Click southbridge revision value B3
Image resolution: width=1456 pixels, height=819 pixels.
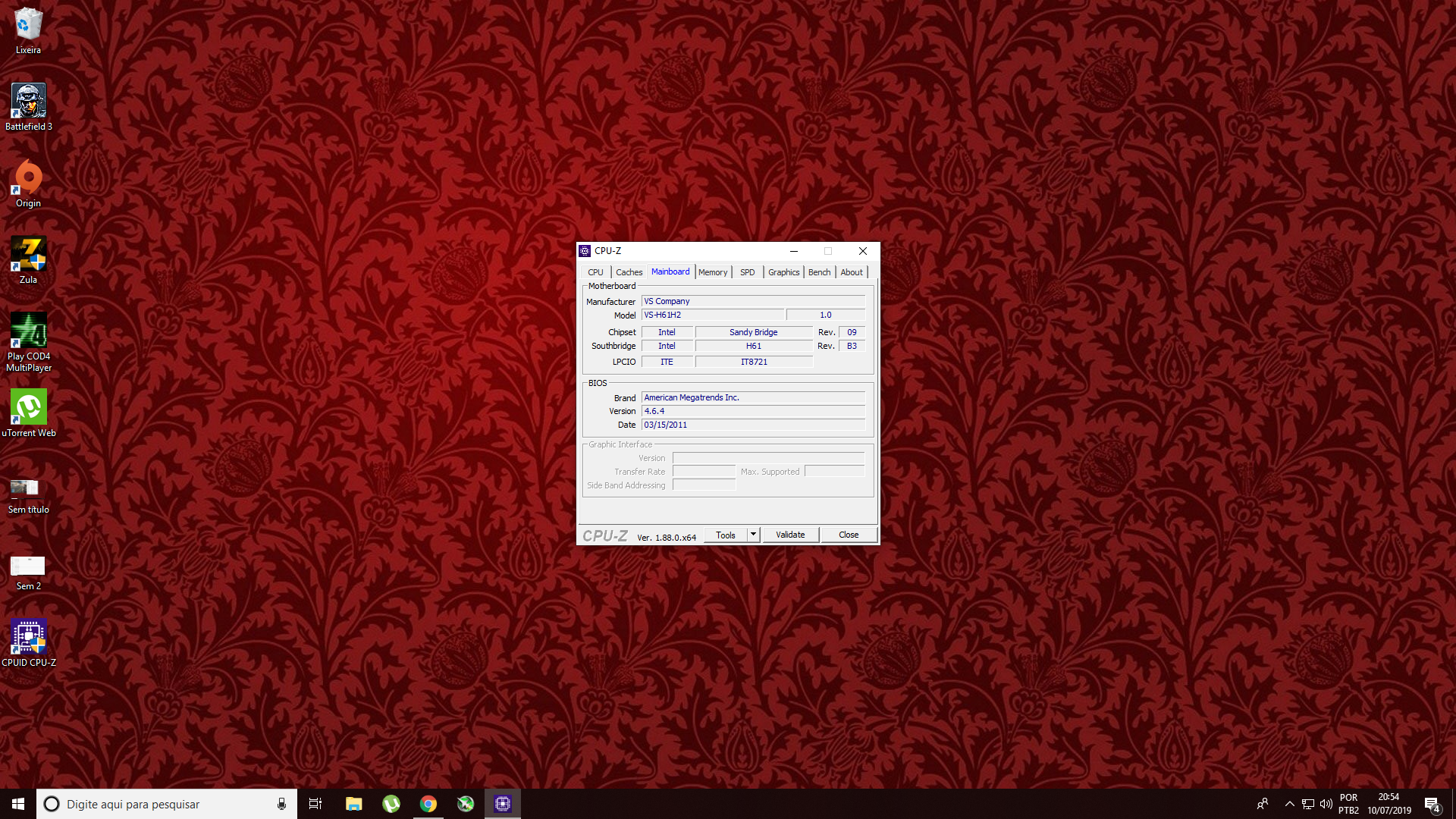coord(852,346)
